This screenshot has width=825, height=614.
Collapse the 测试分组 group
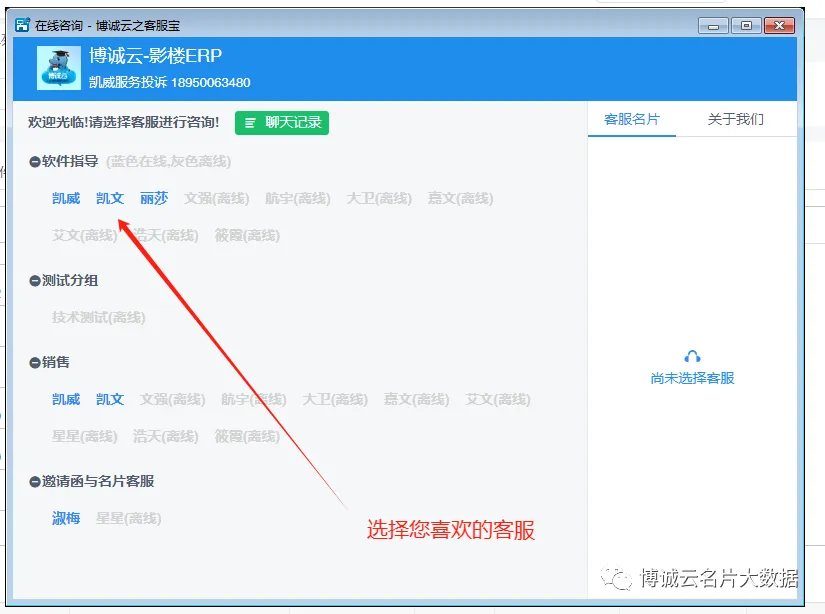(35, 281)
